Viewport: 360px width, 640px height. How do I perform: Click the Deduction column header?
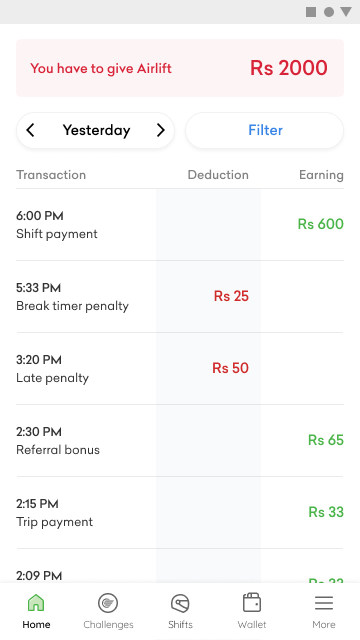(x=218, y=175)
